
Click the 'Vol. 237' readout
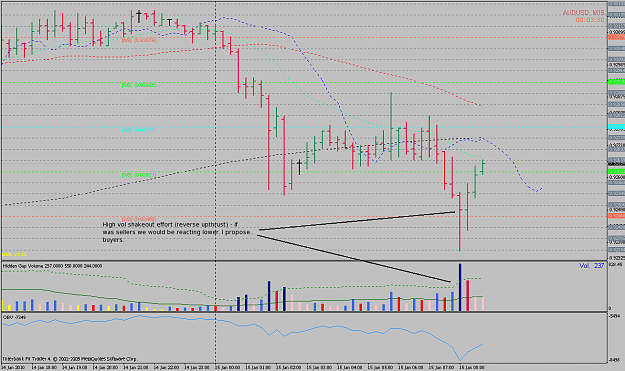(592, 265)
